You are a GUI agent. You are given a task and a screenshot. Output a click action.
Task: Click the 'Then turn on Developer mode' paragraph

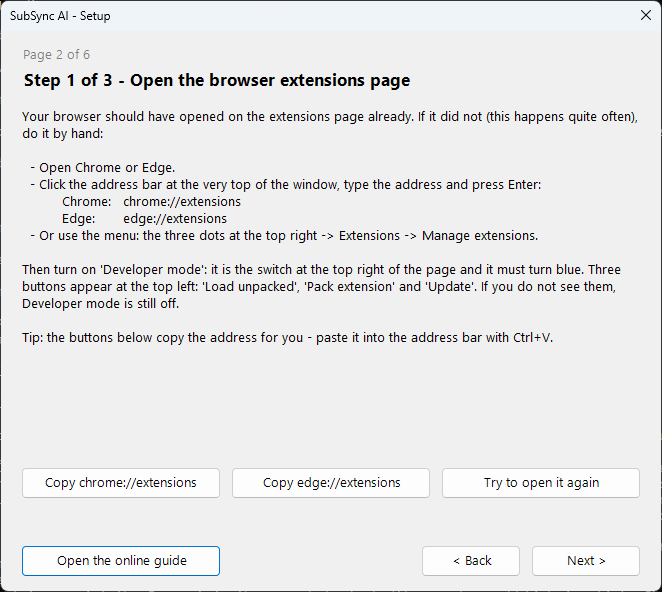321,286
